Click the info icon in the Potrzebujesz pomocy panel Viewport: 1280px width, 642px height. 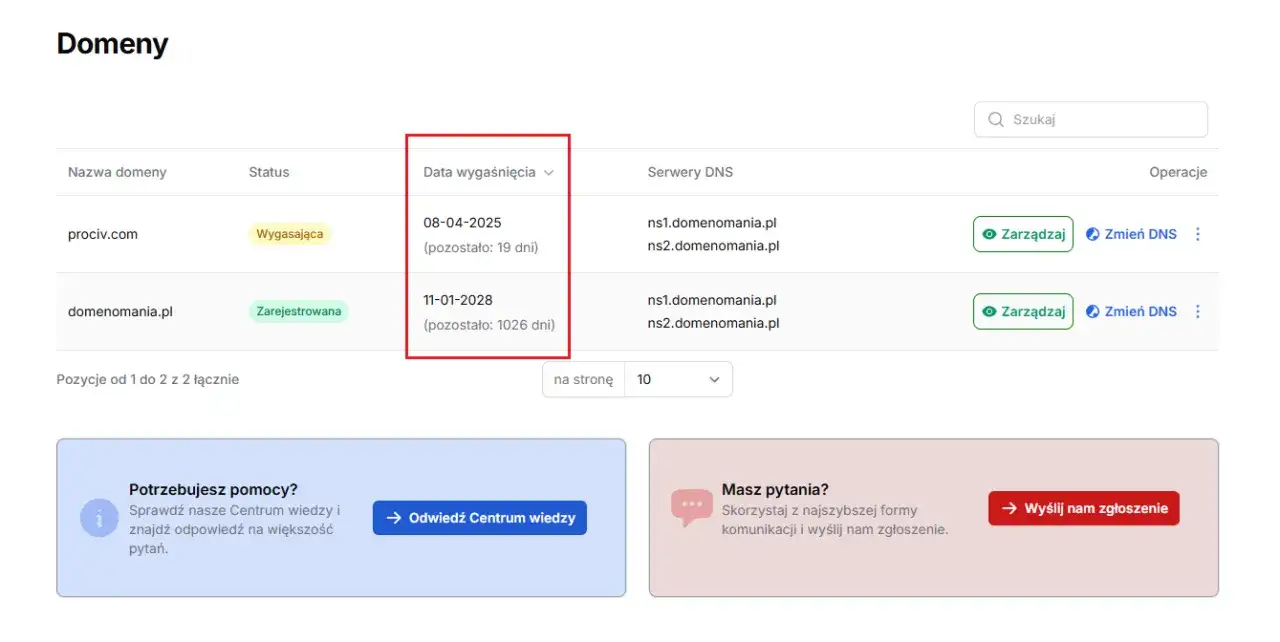pyautogui.click(x=99, y=517)
